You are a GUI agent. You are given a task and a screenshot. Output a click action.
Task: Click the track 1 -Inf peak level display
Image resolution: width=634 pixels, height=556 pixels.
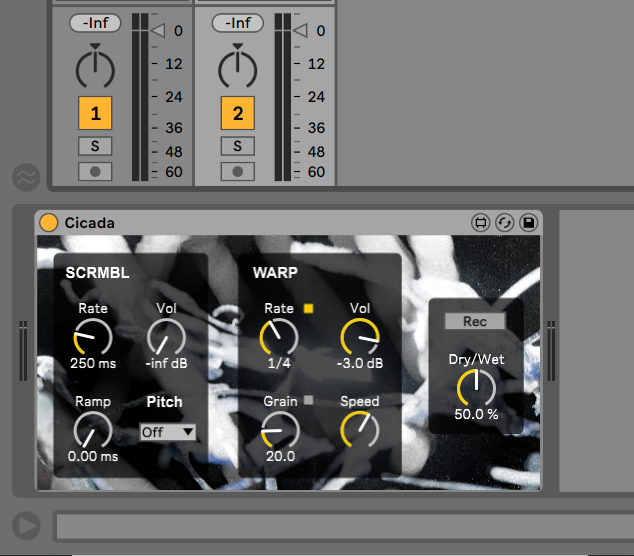point(95,22)
